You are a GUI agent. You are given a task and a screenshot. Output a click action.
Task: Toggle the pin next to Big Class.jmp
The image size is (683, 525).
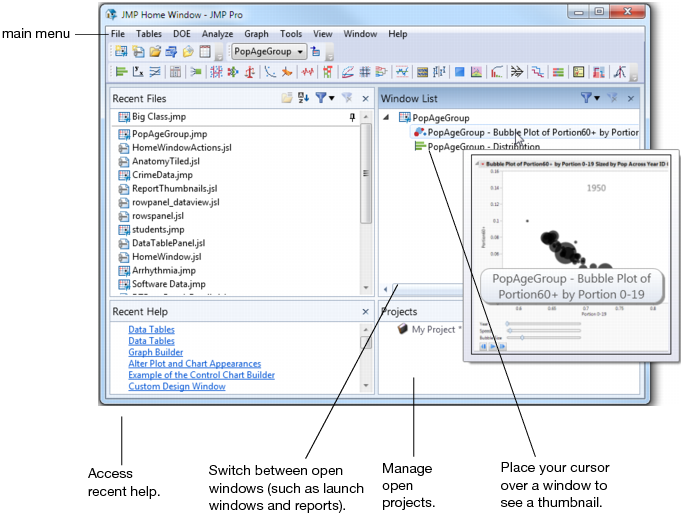pos(352,118)
